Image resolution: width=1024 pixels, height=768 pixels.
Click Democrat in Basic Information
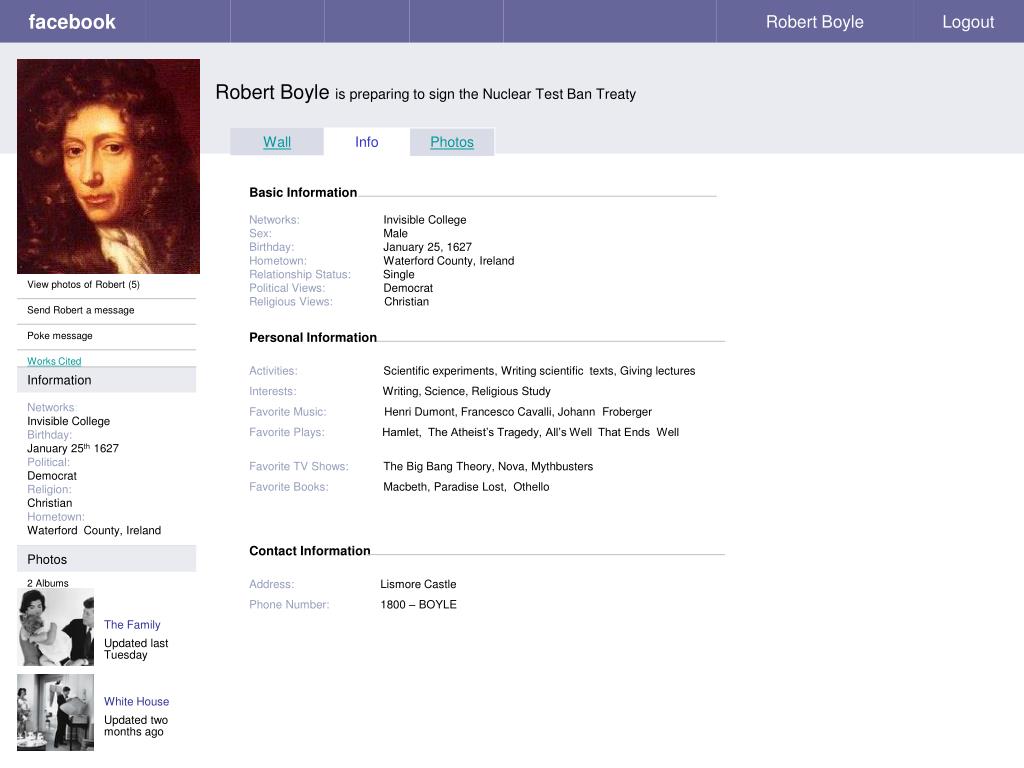[x=408, y=288]
